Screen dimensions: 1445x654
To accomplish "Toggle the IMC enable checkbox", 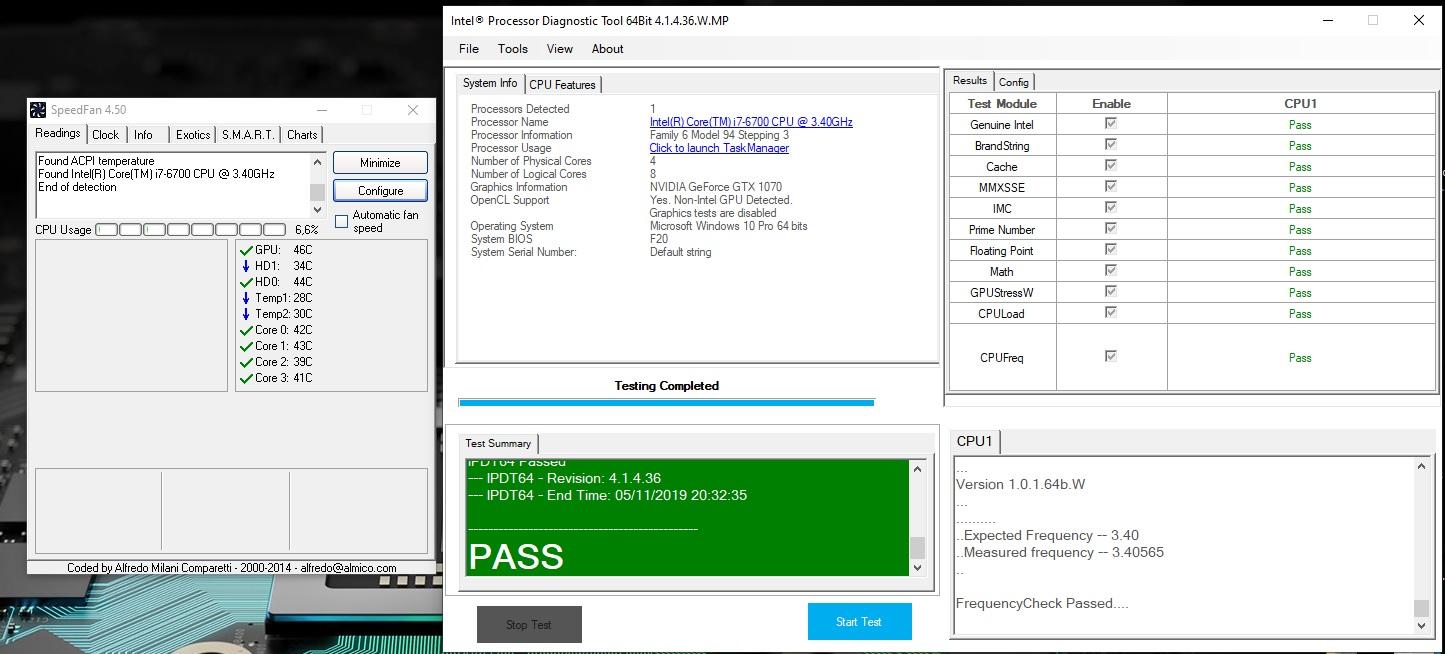I will (x=1110, y=207).
